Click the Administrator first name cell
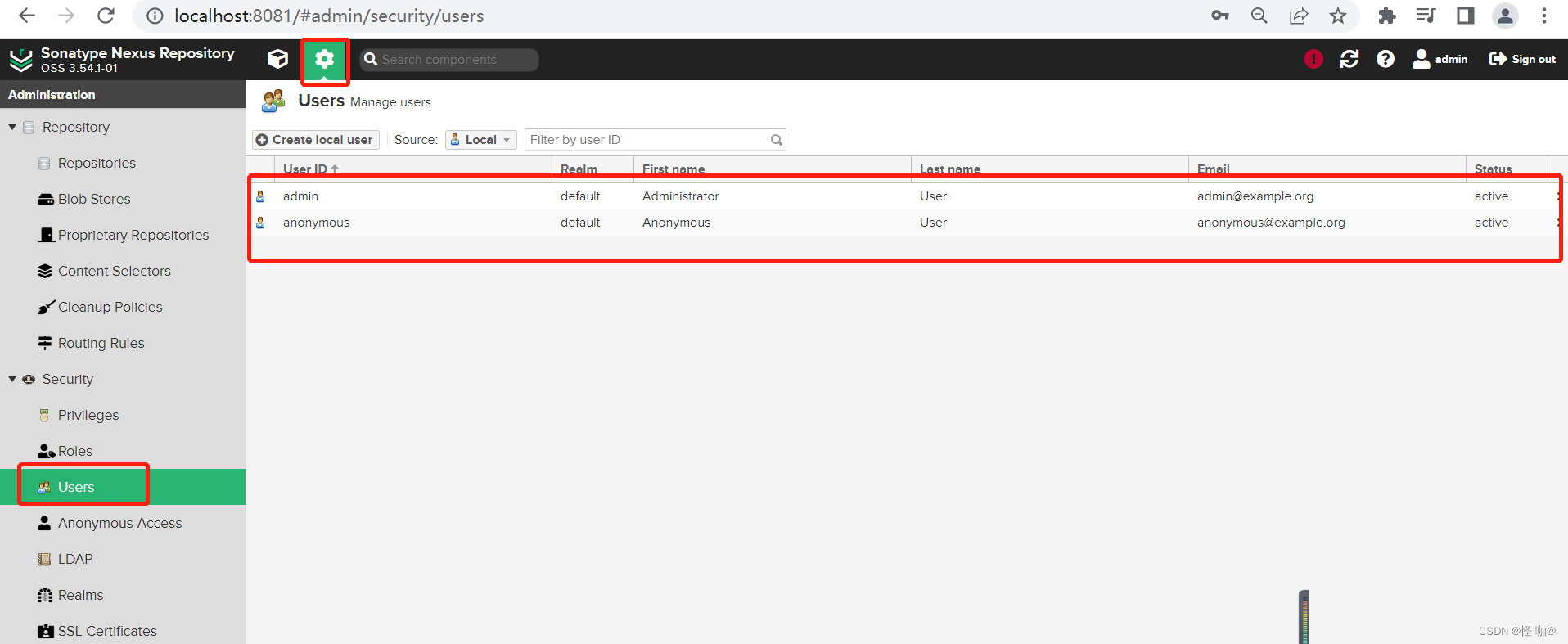The width and height of the screenshot is (1568, 644). [681, 196]
